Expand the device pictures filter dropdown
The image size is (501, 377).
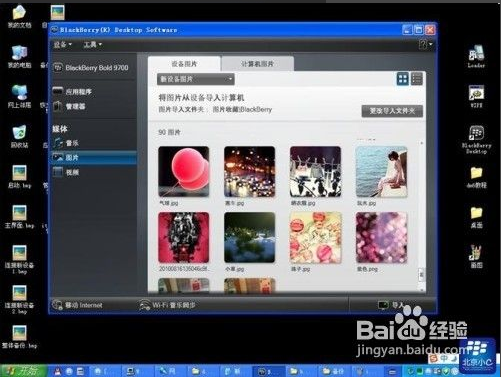coord(196,79)
